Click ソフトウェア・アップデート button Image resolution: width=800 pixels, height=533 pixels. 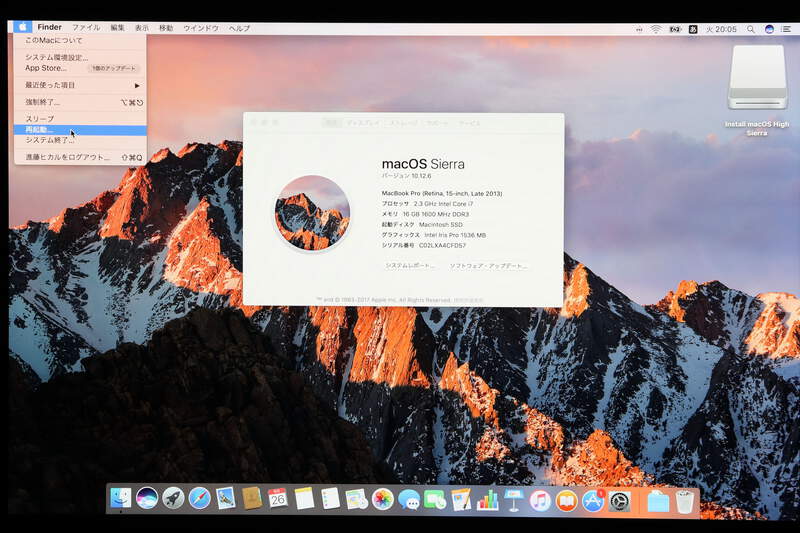tap(488, 266)
